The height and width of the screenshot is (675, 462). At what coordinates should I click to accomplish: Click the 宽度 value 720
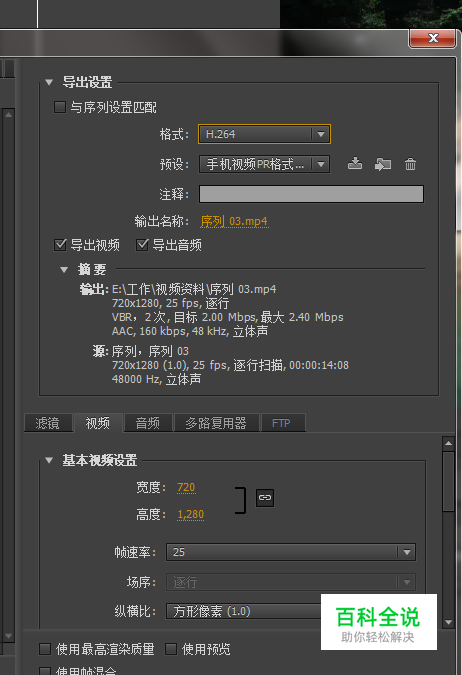pos(186,487)
